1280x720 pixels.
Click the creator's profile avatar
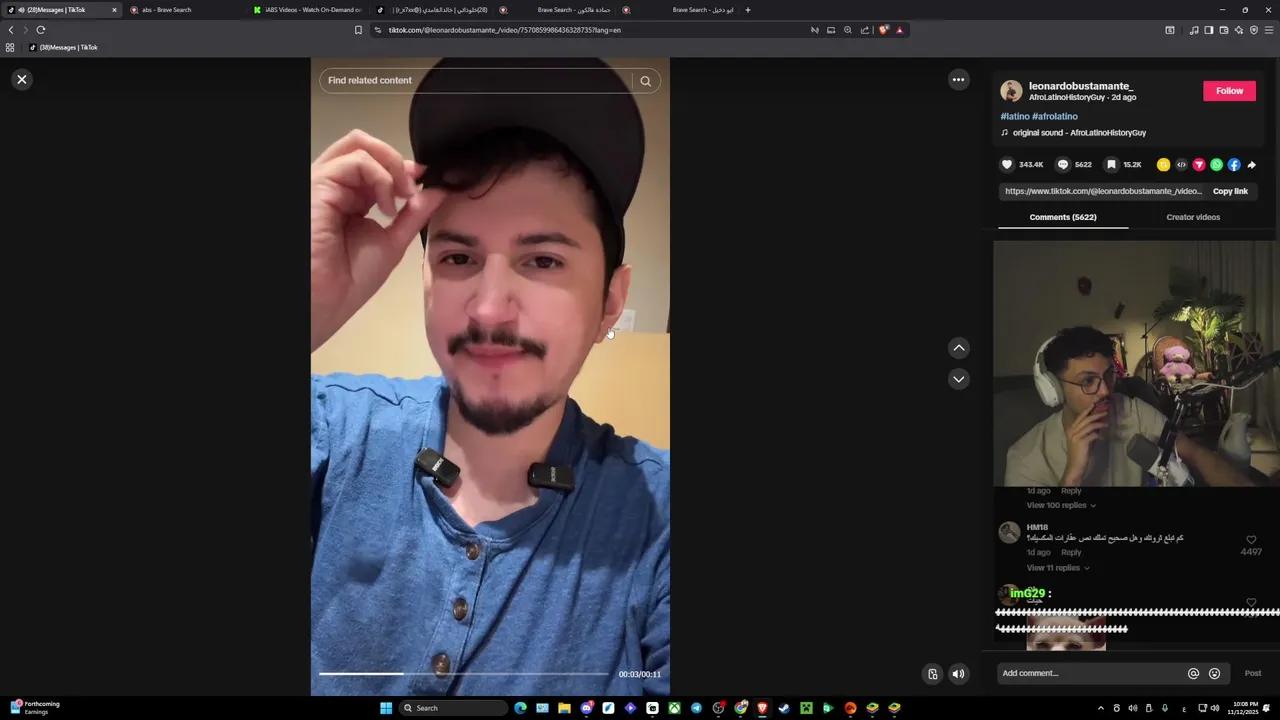1011,91
